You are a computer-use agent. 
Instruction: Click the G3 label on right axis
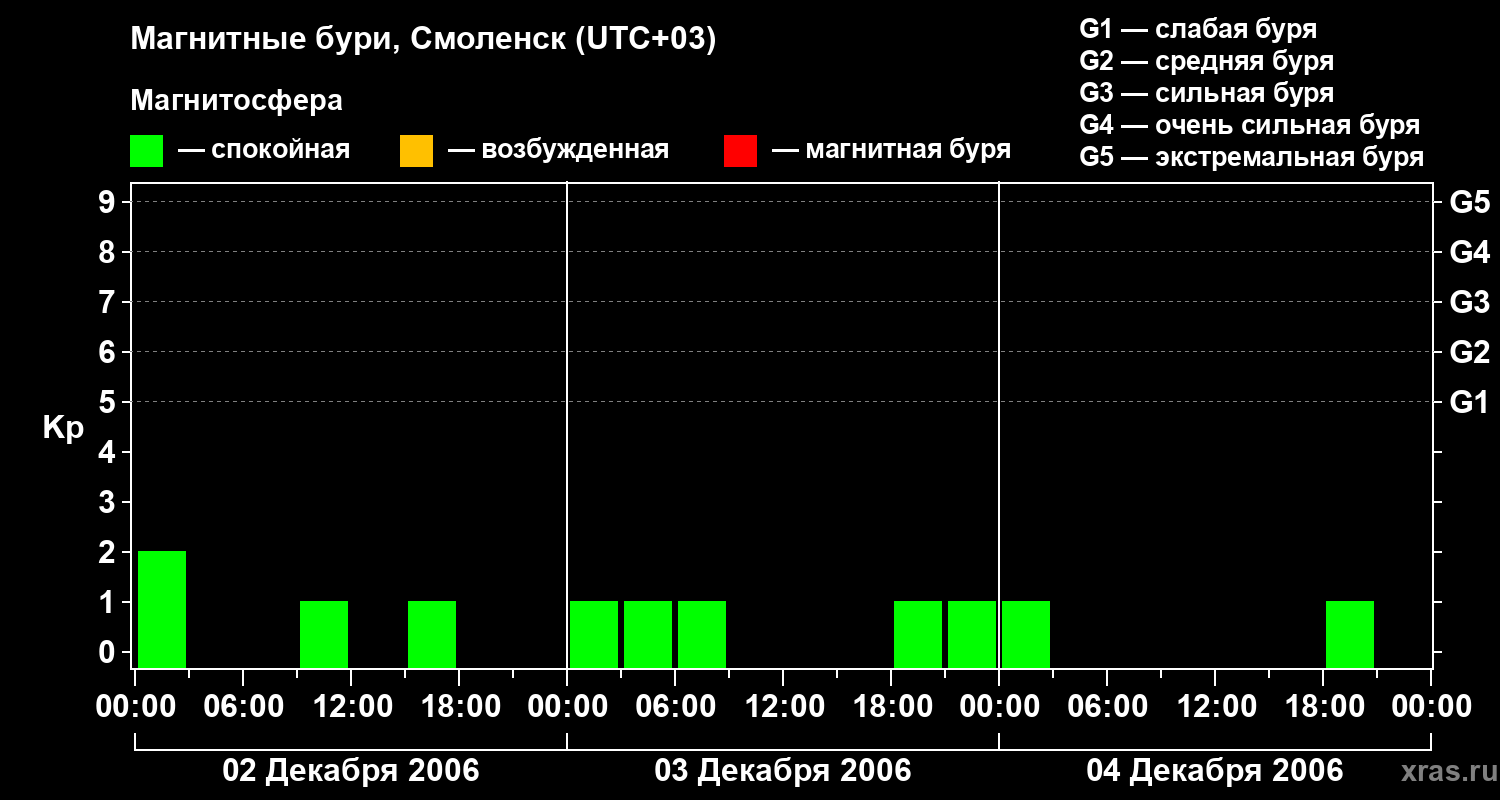point(1470,302)
